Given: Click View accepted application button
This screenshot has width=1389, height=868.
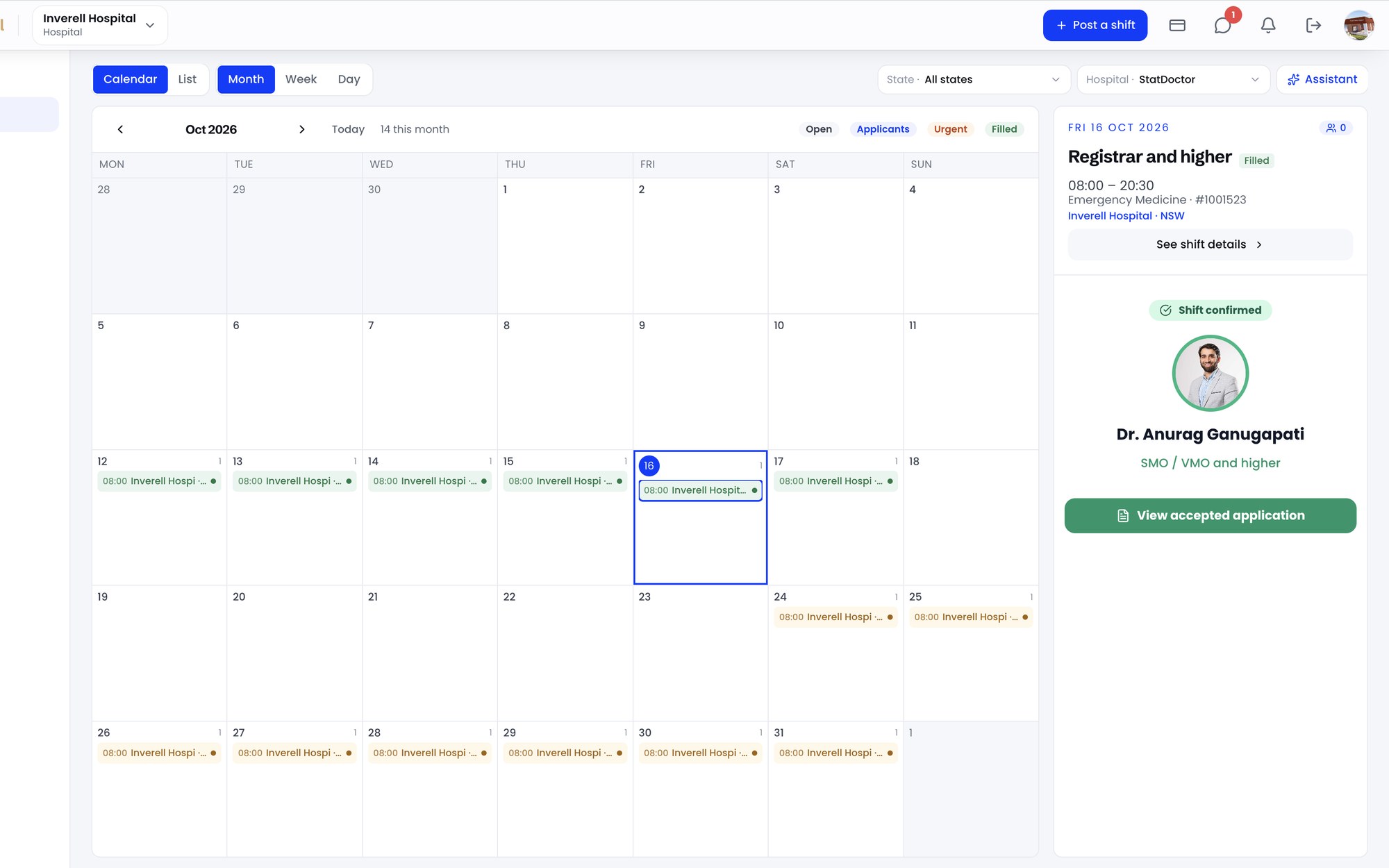Looking at the screenshot, I should coord(1210,515).
